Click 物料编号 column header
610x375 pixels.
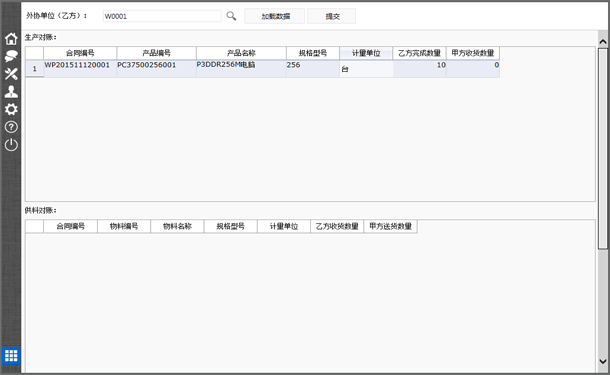124,226
